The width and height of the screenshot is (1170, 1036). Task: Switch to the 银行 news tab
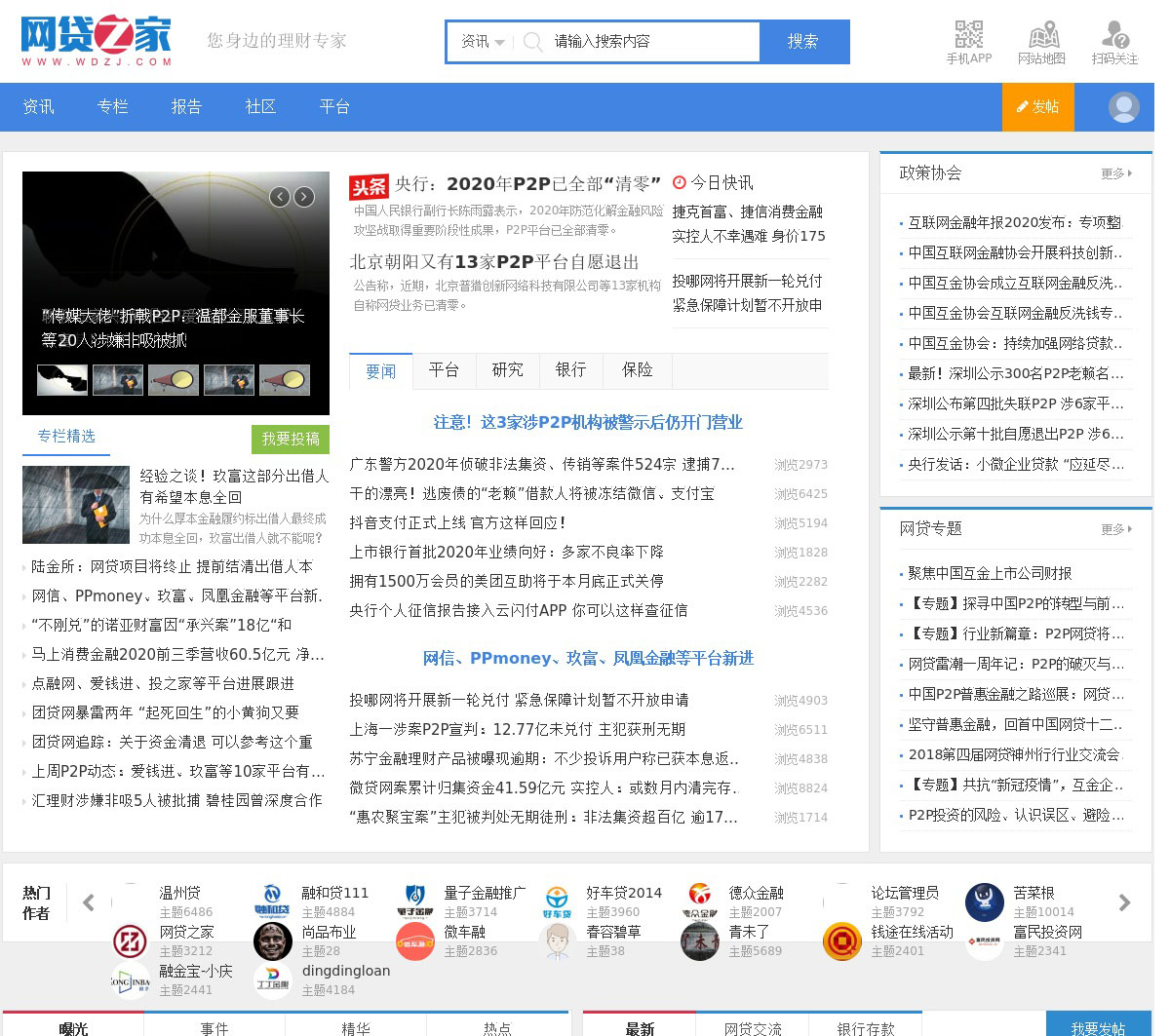coord(570,370)
